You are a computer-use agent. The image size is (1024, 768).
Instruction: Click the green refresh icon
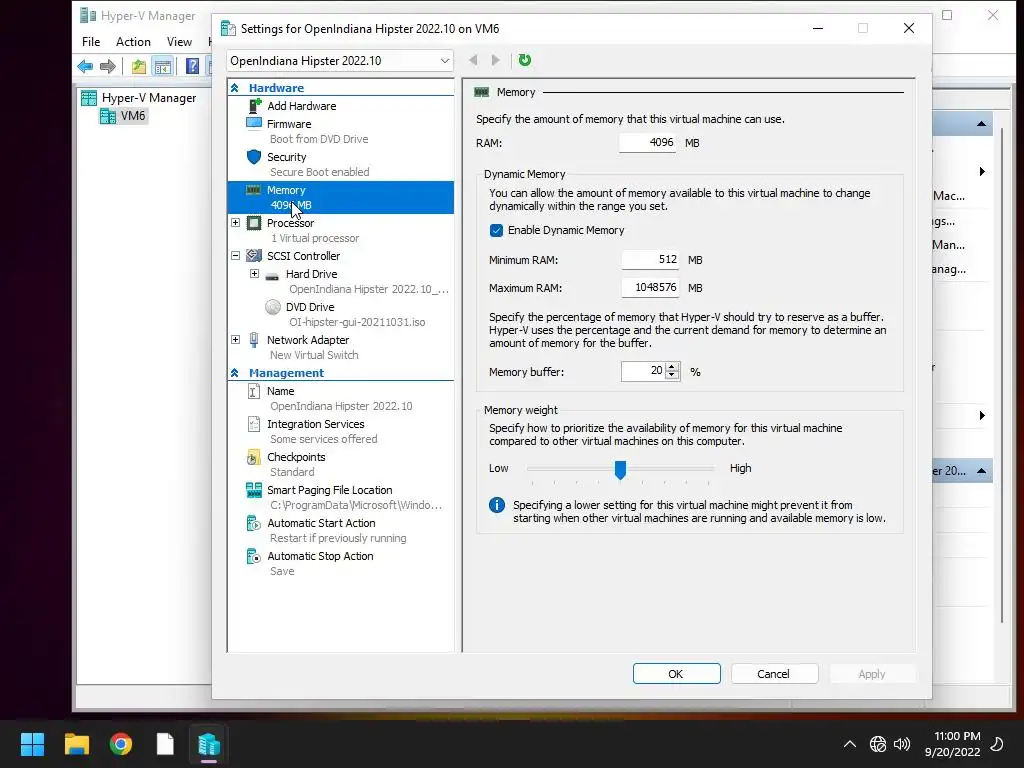pos(524,60)
